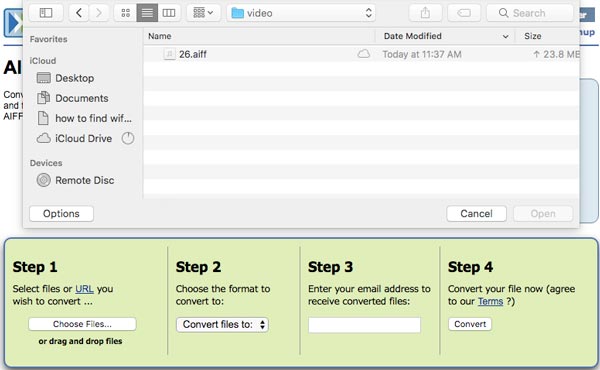Image resolution: width=600 pixels, height=370 pixels.
Task: Open the Terms link in Step 4
Action: [x=490, y=302]
